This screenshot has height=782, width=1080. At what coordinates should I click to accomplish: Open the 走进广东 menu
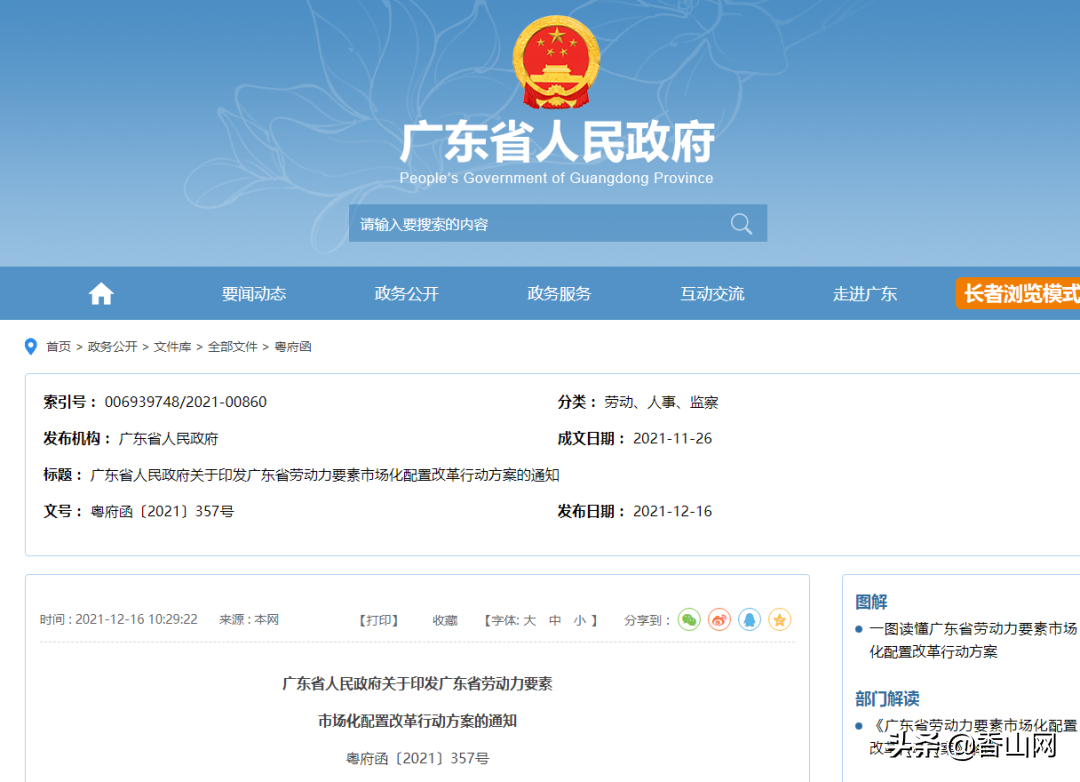(865, 294)
